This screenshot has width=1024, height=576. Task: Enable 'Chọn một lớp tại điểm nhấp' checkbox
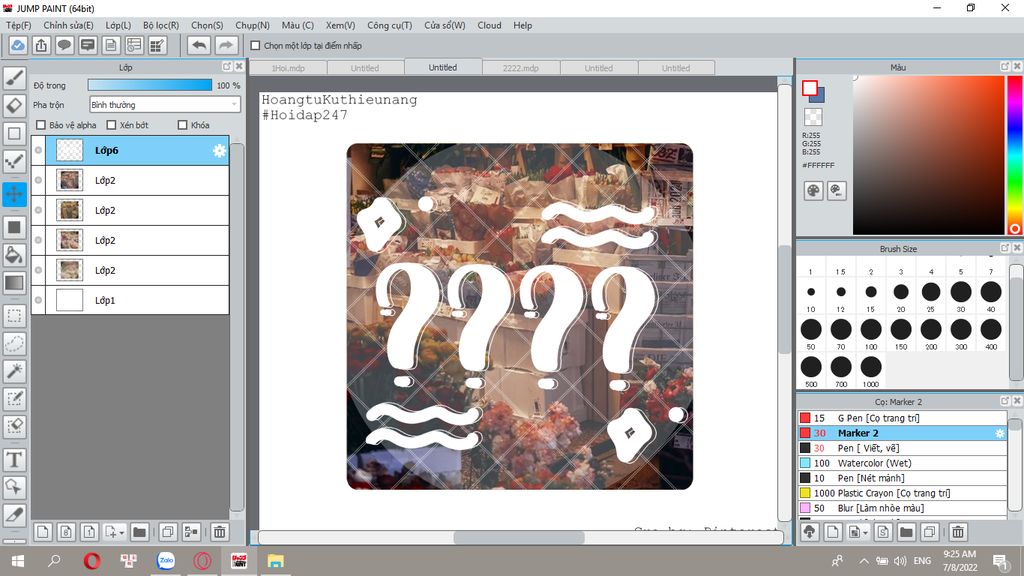pyautogui.click(x=255, y=46)
